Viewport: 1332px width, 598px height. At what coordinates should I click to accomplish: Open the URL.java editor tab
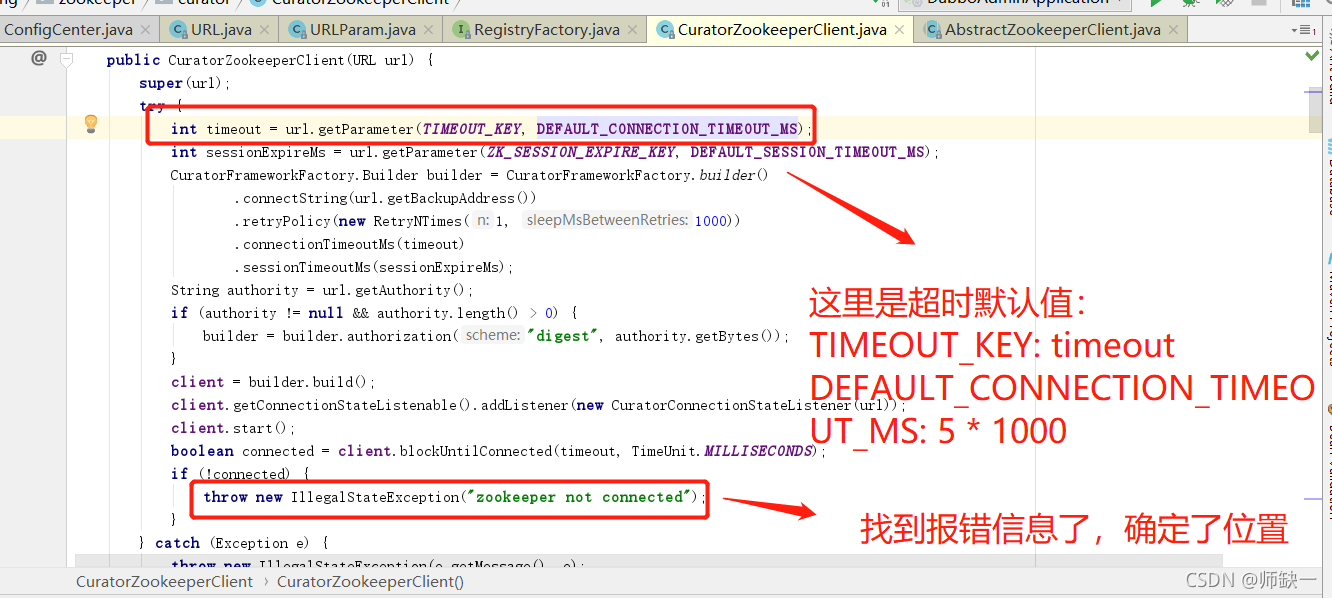221,30
